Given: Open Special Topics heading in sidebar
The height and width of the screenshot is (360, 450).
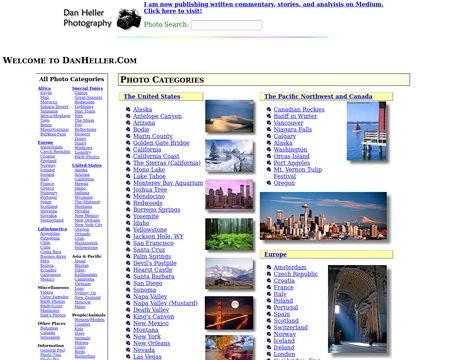Looking at the screenshot, I should click(87, 88).
